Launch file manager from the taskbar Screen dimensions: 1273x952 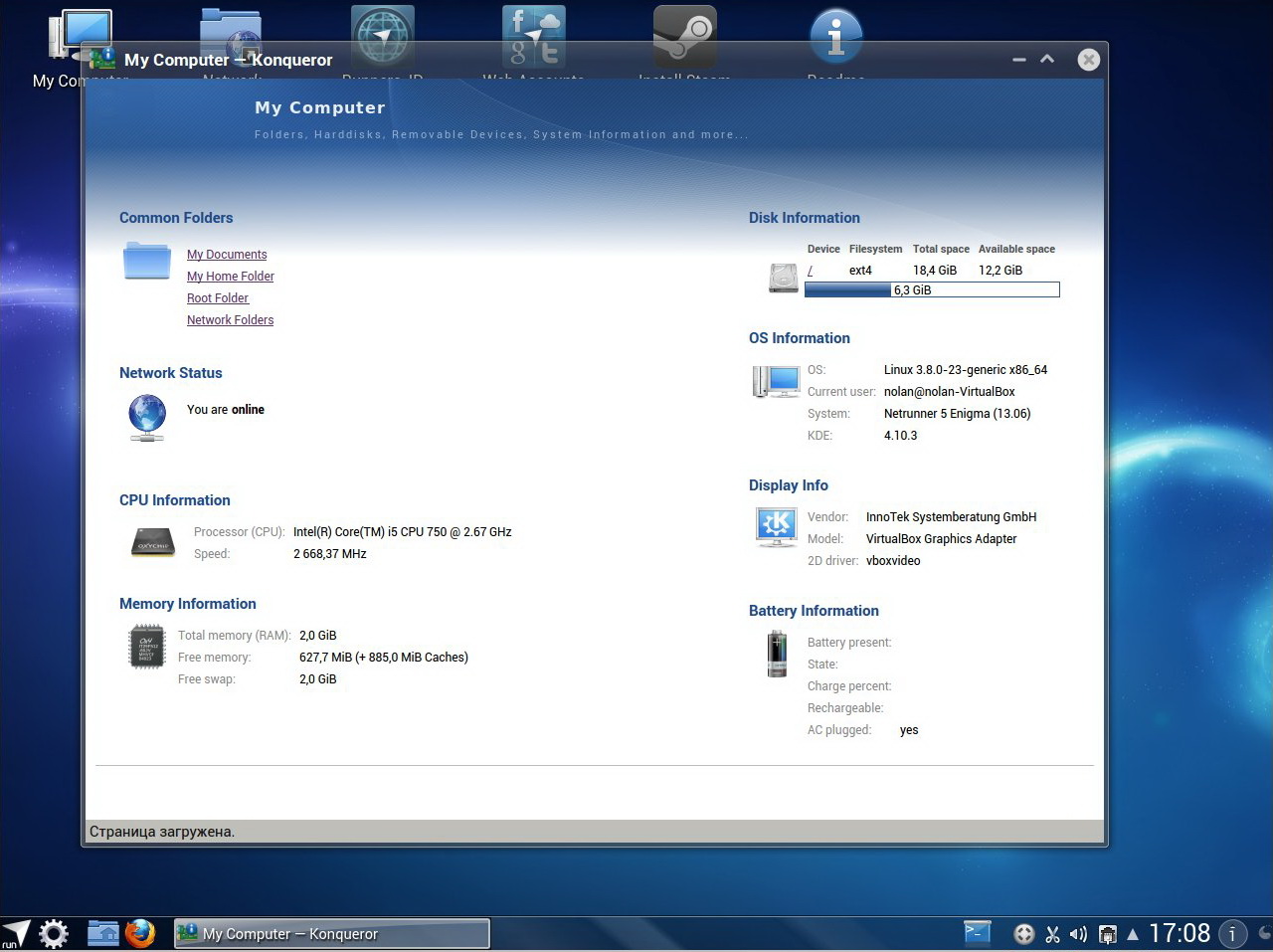click(x=102, y=933)
